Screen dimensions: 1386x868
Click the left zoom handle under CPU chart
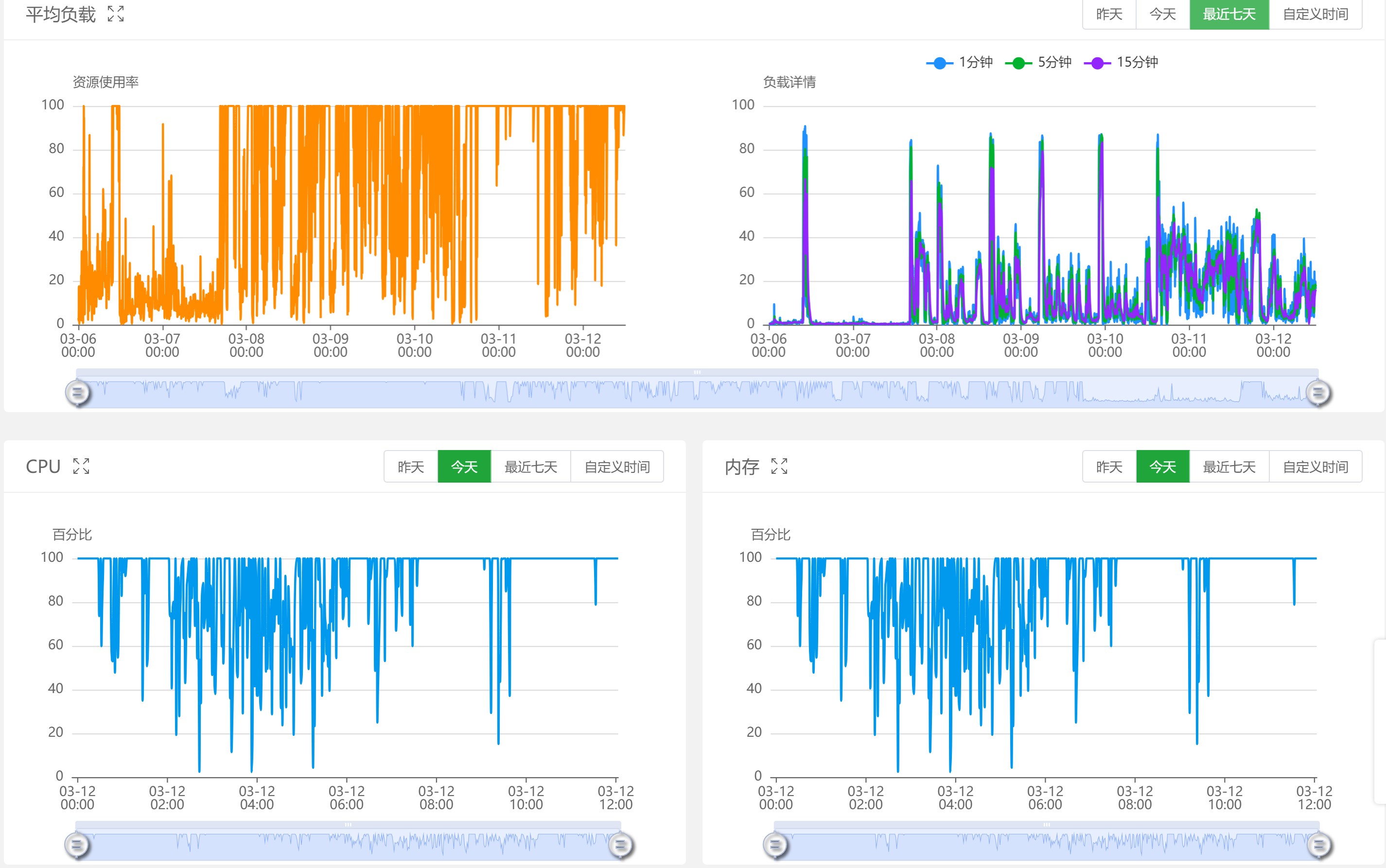[x=77, y=845]
